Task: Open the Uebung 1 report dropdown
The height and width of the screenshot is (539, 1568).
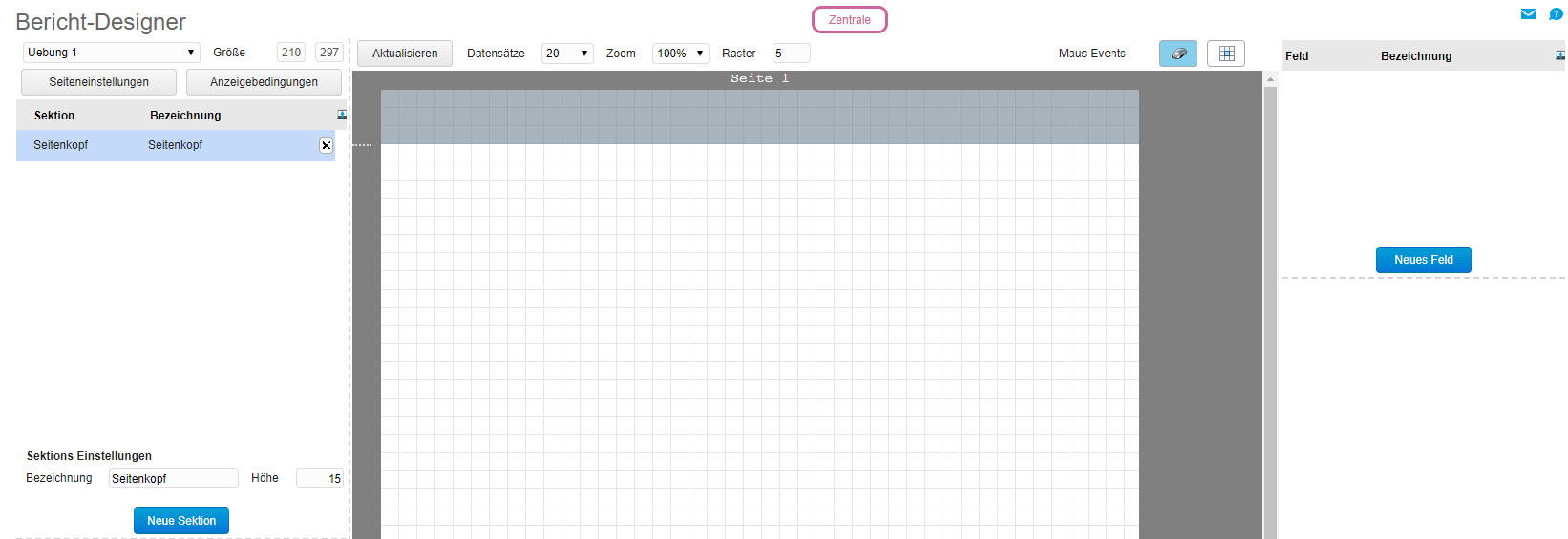Action: pyautogui.click(x=111, y=53)
